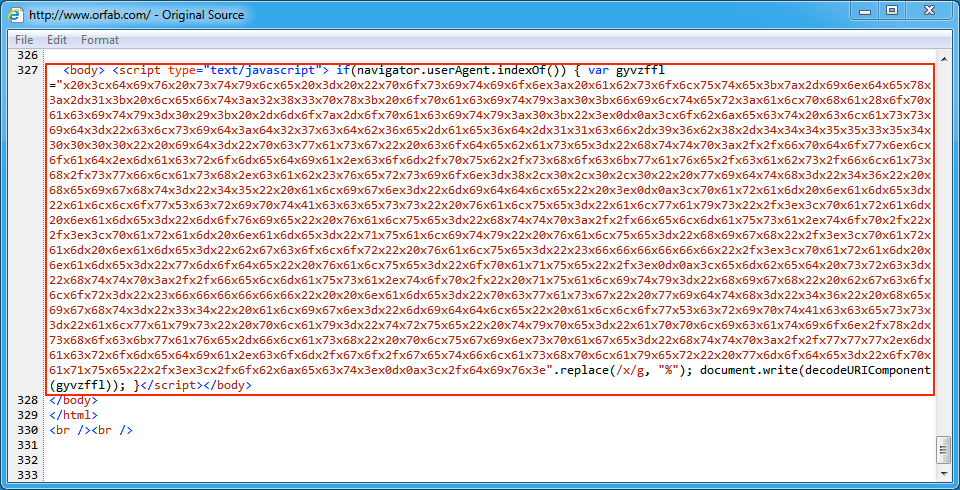960x490 pixels.
Task: Click line number 330
Action: [27, 430]
